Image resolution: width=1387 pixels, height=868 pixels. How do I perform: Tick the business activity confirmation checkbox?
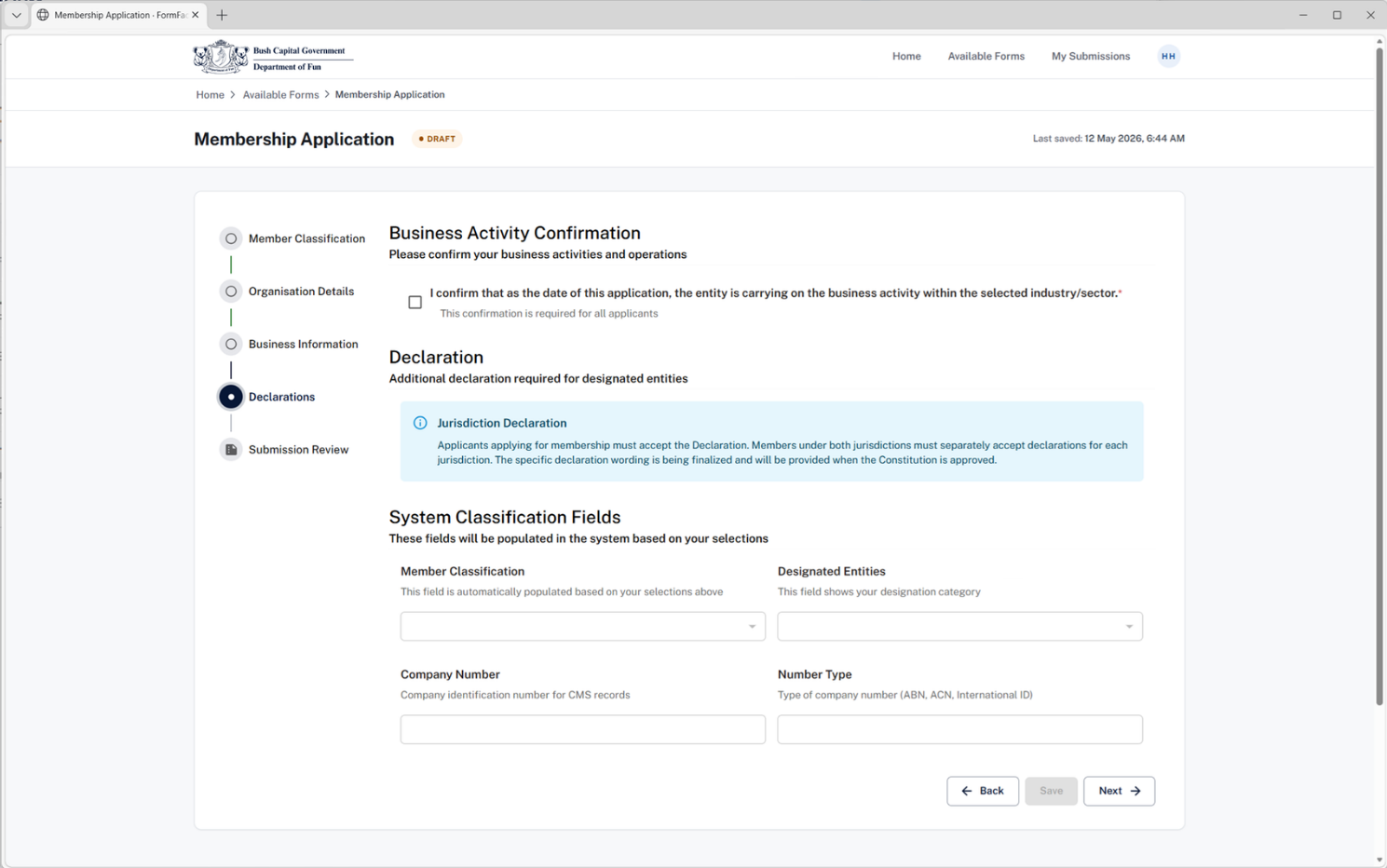[415, 302]
